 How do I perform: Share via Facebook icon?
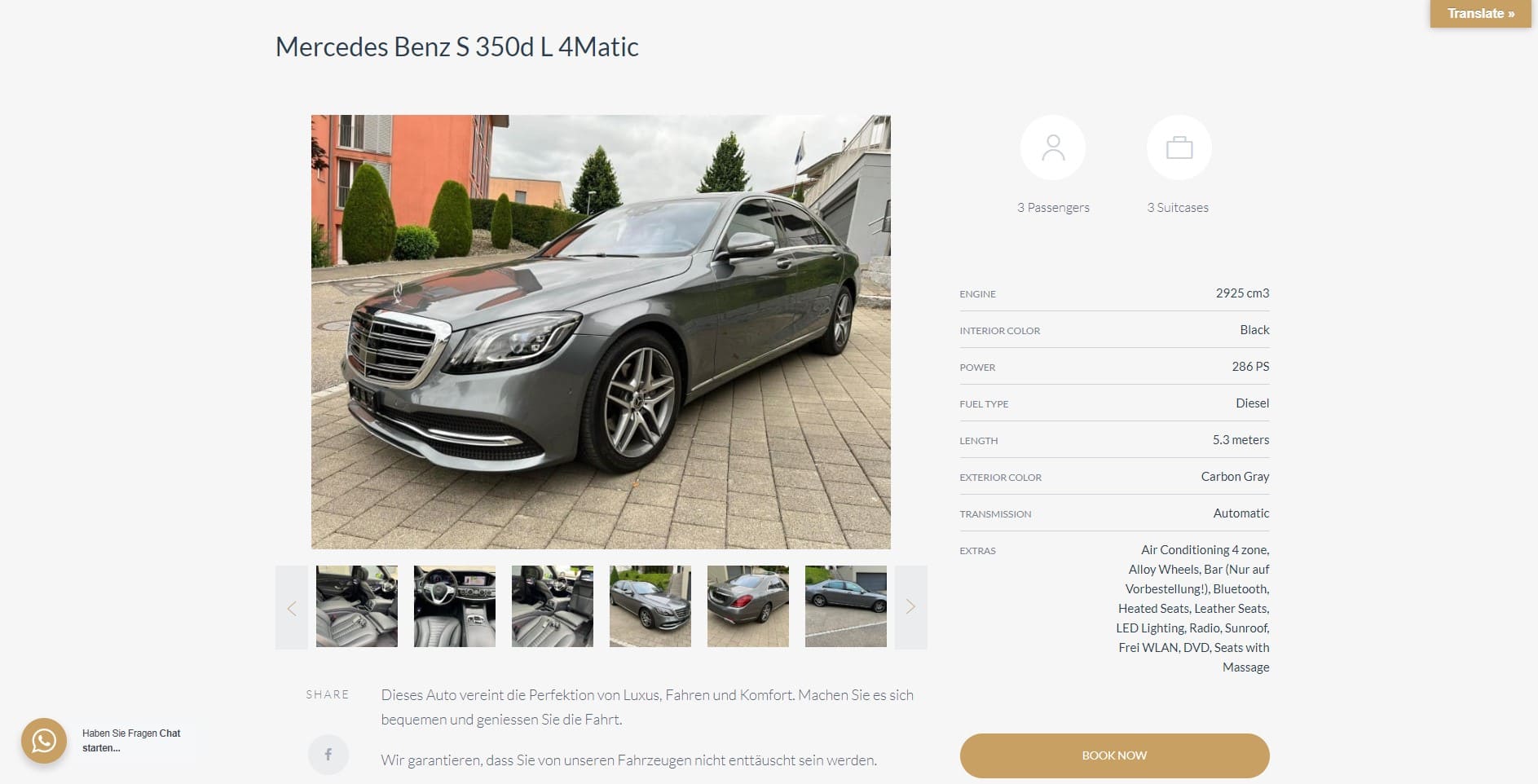[x=328, y=755]
